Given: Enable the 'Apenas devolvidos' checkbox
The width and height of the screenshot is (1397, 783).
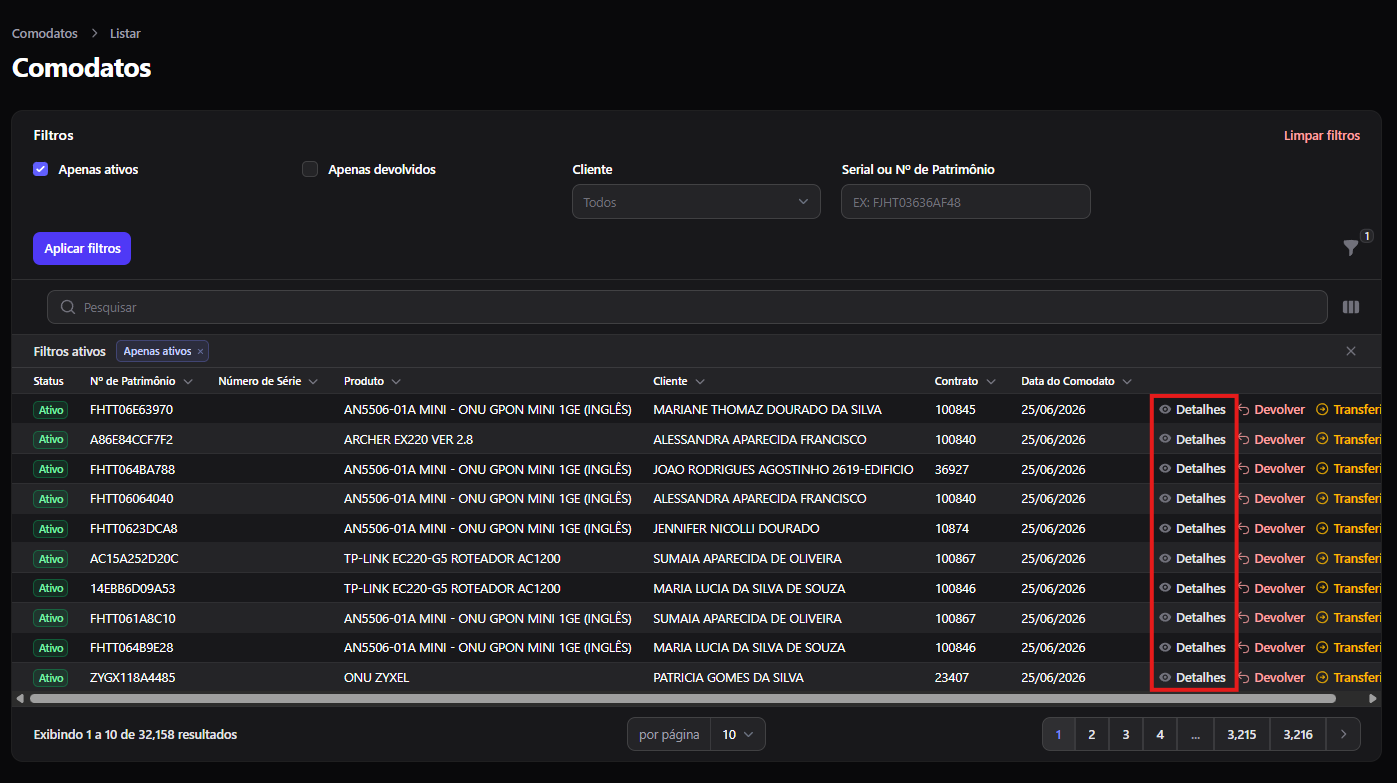Looking at the screenshot, I should point(310,169).
